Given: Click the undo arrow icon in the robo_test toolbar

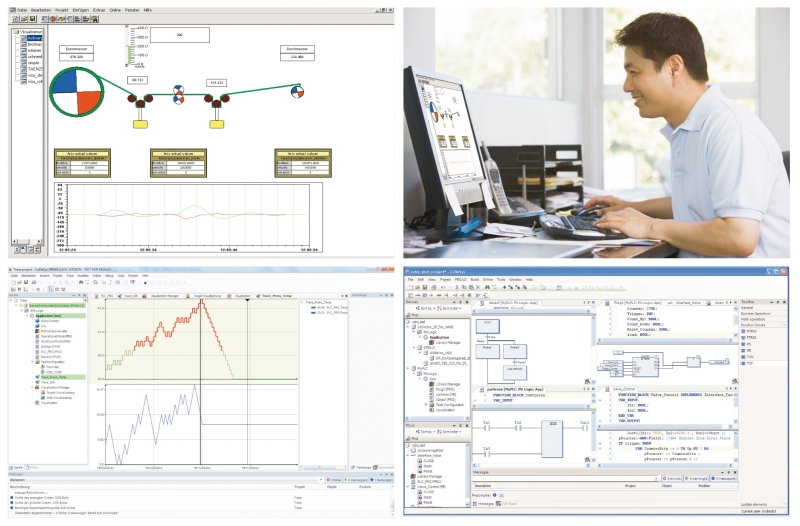Looking at the screenshot, I should [443, 287].
